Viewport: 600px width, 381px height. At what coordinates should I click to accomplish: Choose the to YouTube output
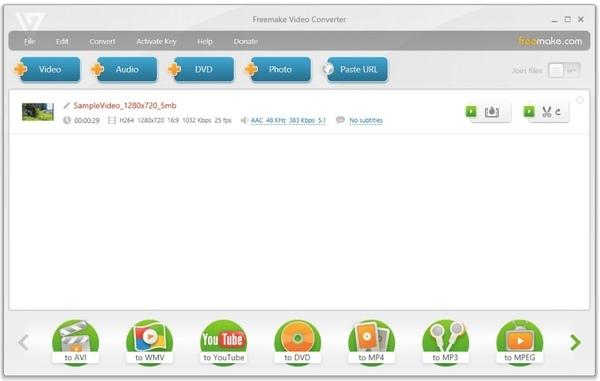click(x=223, y=342)
